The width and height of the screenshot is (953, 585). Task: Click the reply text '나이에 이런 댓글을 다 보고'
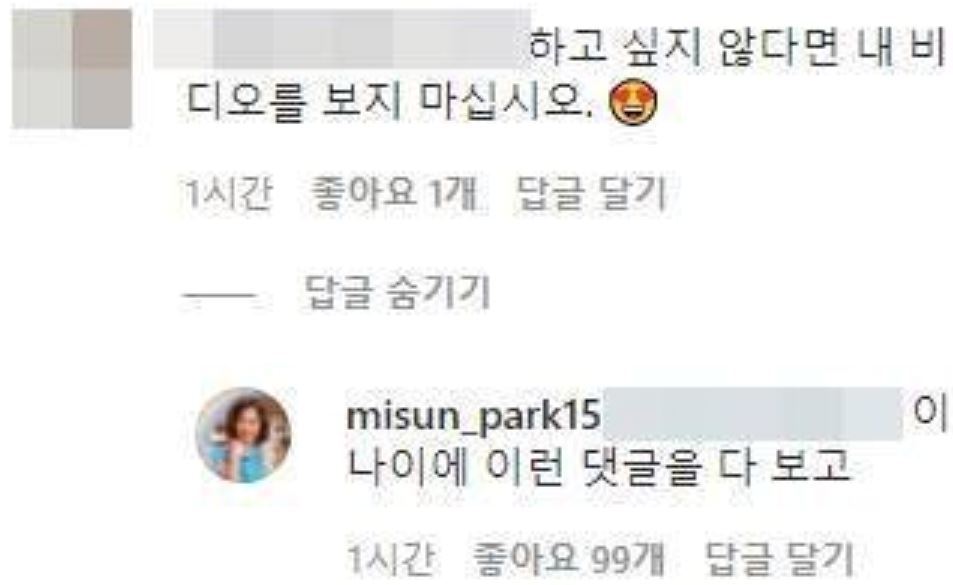(x=598, y=468)
